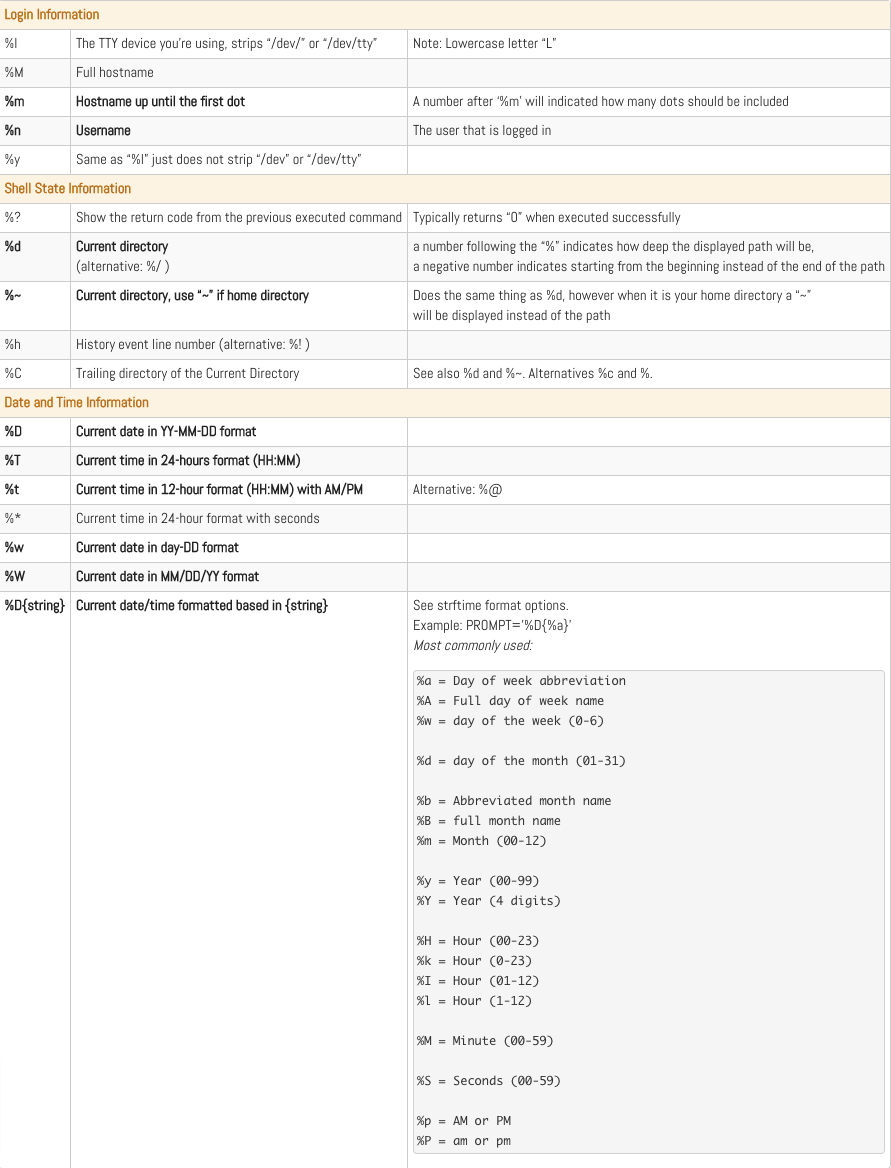The height and width of the screenshot is (1168, 891).
Task: Click the "Hostname up until the first dot" text
Action: (x=160, y=101)
